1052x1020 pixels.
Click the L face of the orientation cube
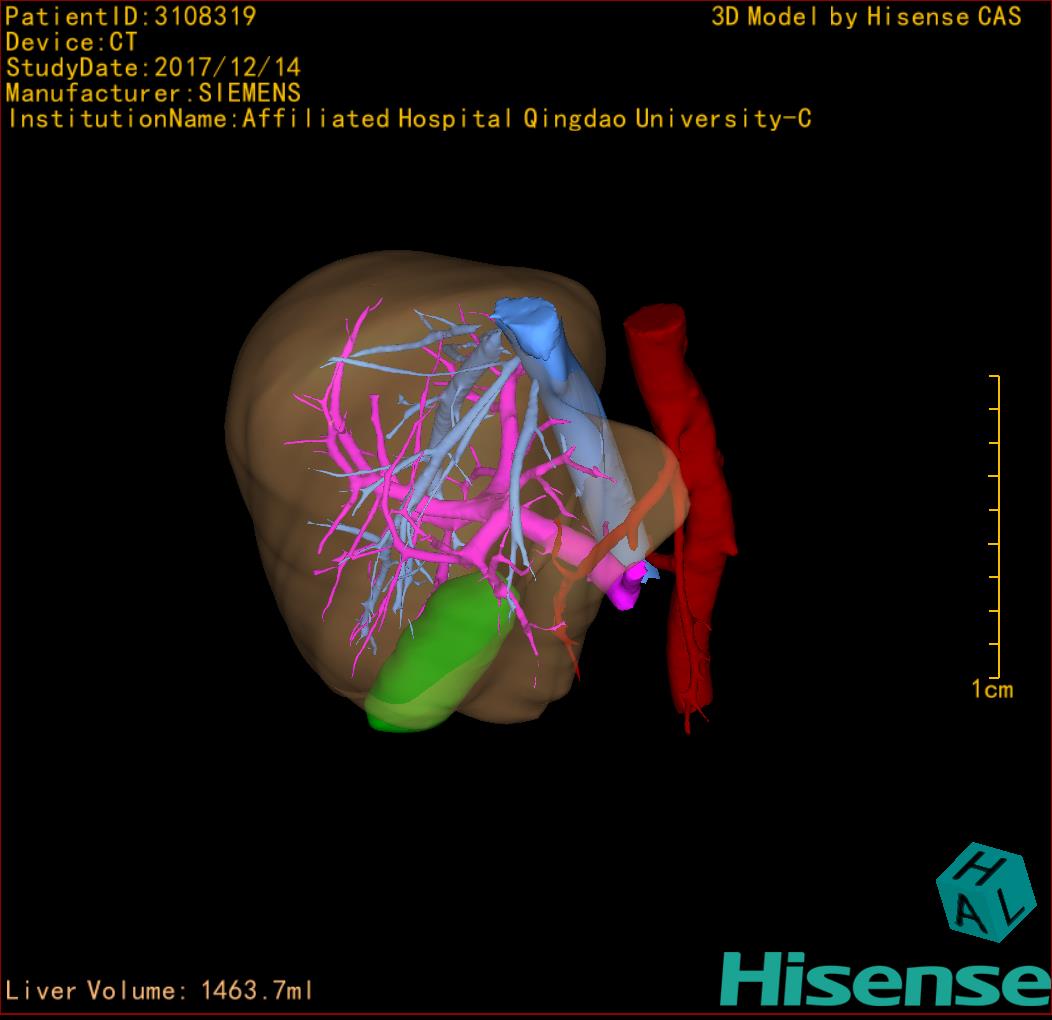(1008, 907)
